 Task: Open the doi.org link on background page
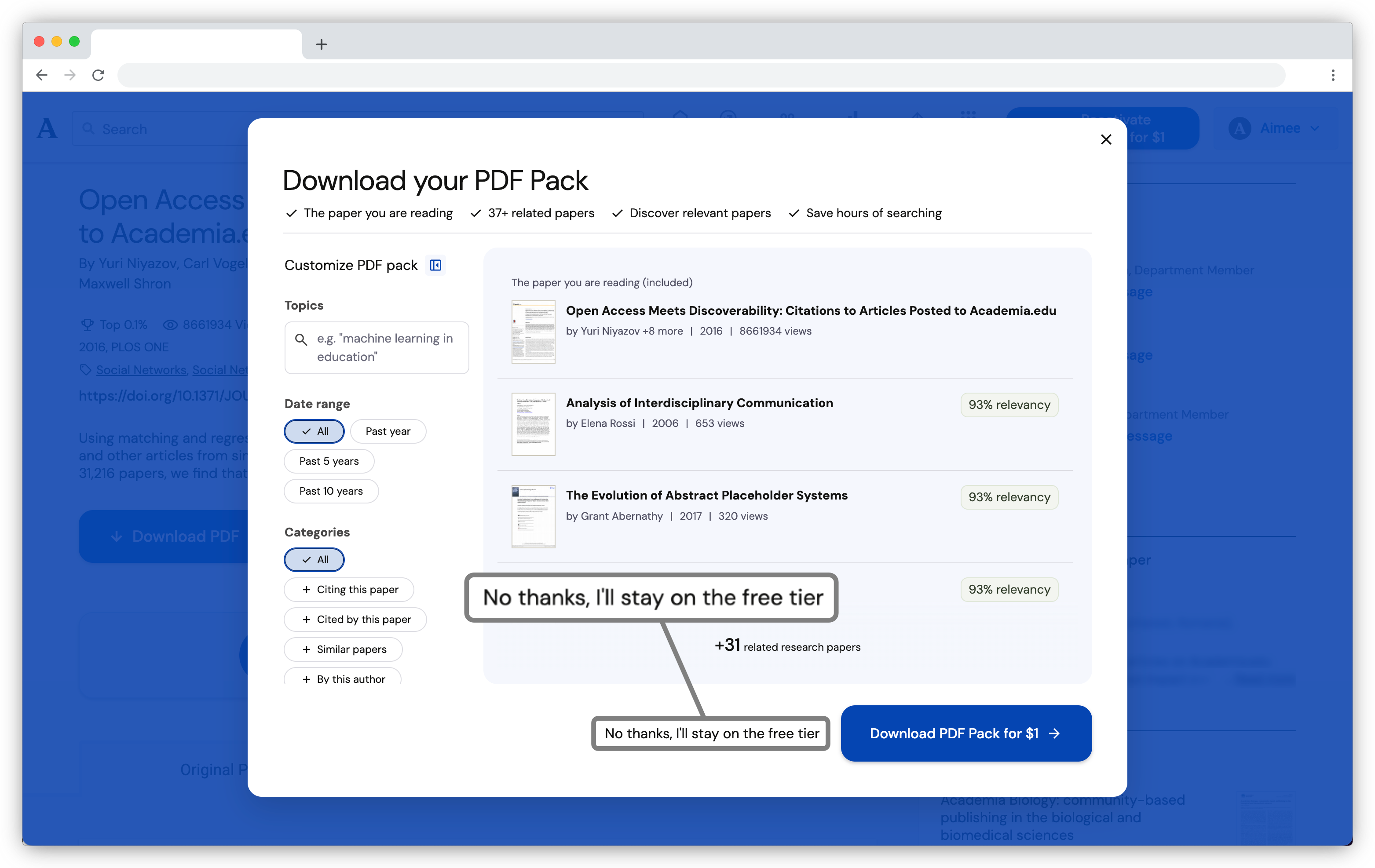point(163,395)
